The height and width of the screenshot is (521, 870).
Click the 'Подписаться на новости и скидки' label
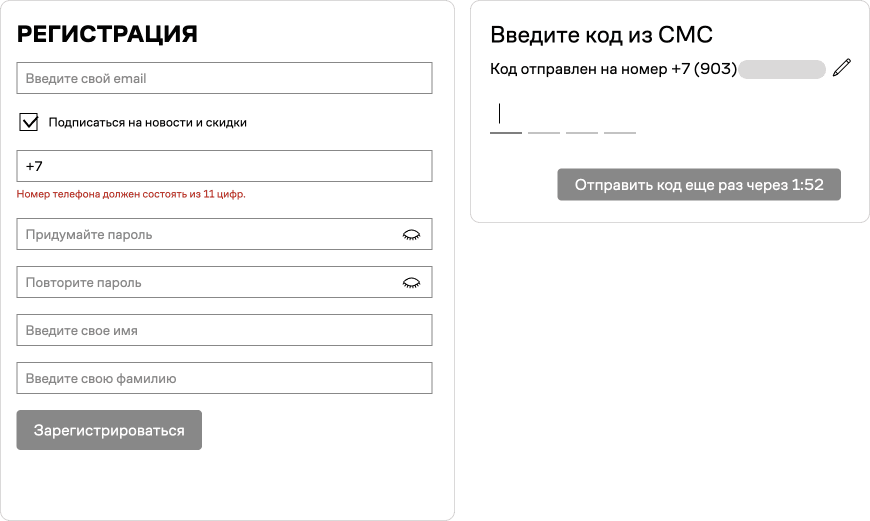pos(148,123)
